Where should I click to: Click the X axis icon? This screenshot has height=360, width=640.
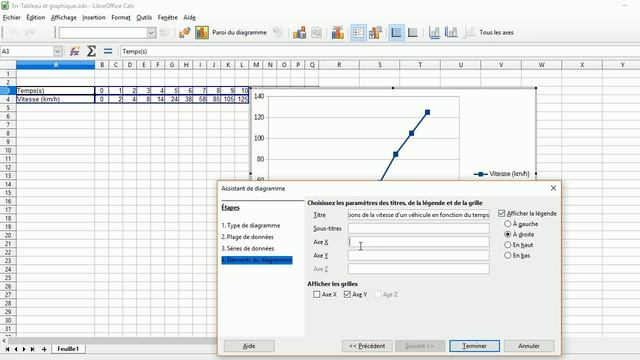(x=434, y=33)
